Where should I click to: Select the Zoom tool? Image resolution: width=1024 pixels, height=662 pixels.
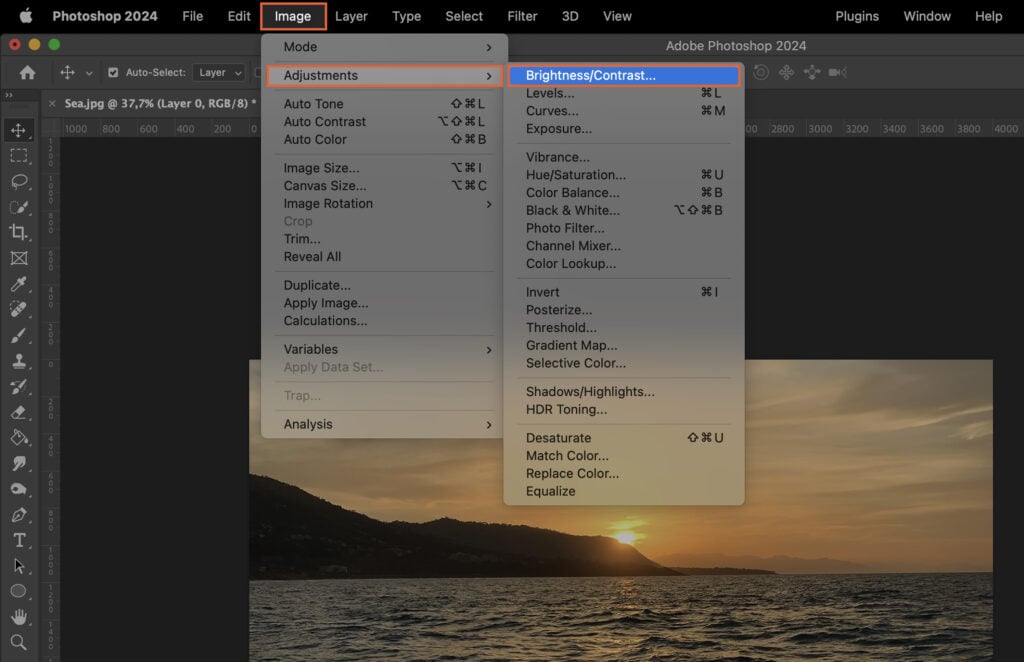tap(20, 643)
